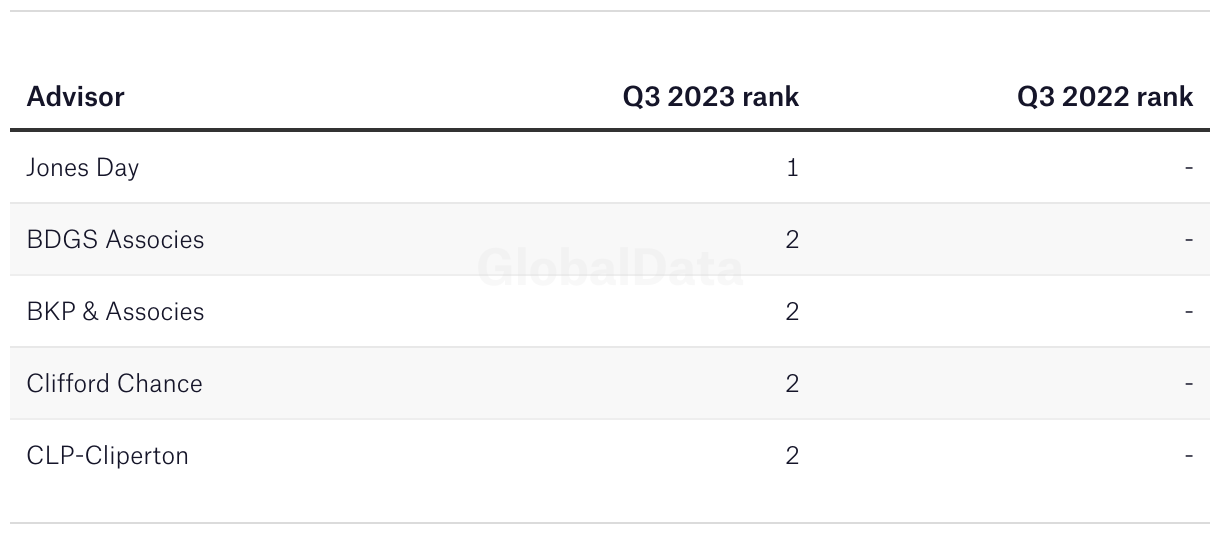Click Jones Day's Q3 2022 rank dash
This screenshot has width=1220, height=534.
click(x=1189, y=168)
